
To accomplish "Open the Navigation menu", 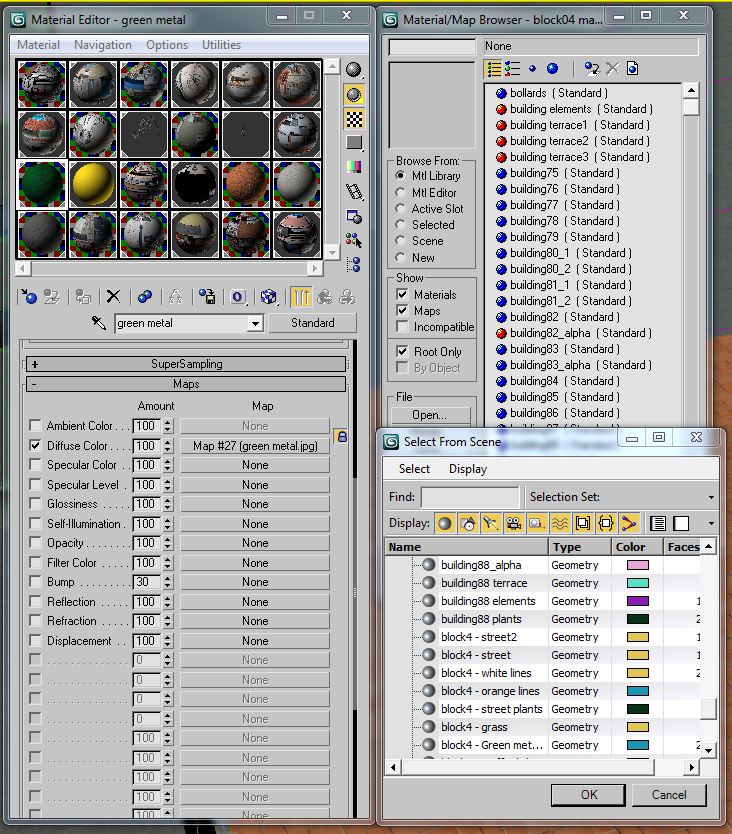I will [103, 45].
